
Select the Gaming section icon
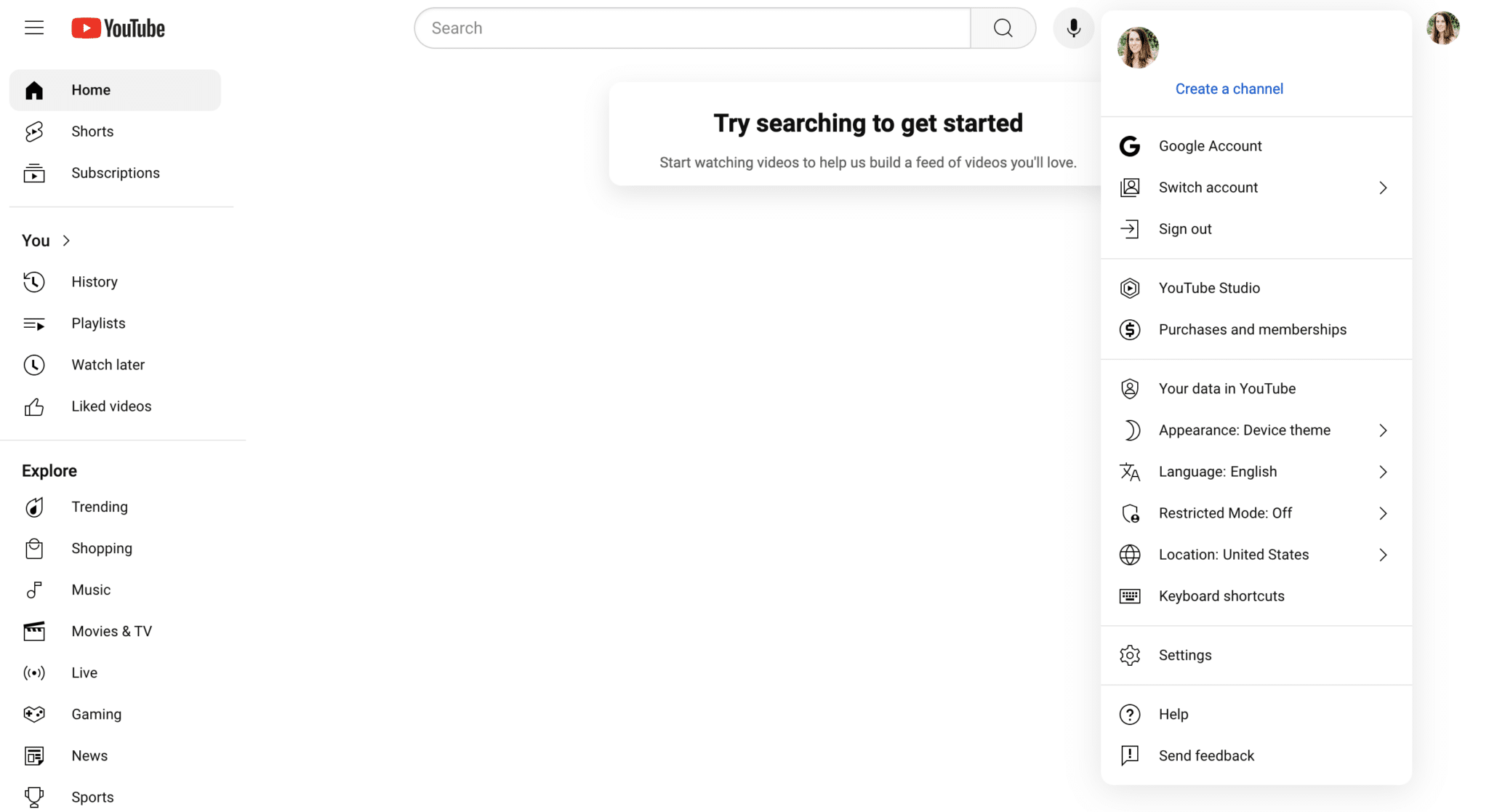pyautogui.click(x=34, y=714)
